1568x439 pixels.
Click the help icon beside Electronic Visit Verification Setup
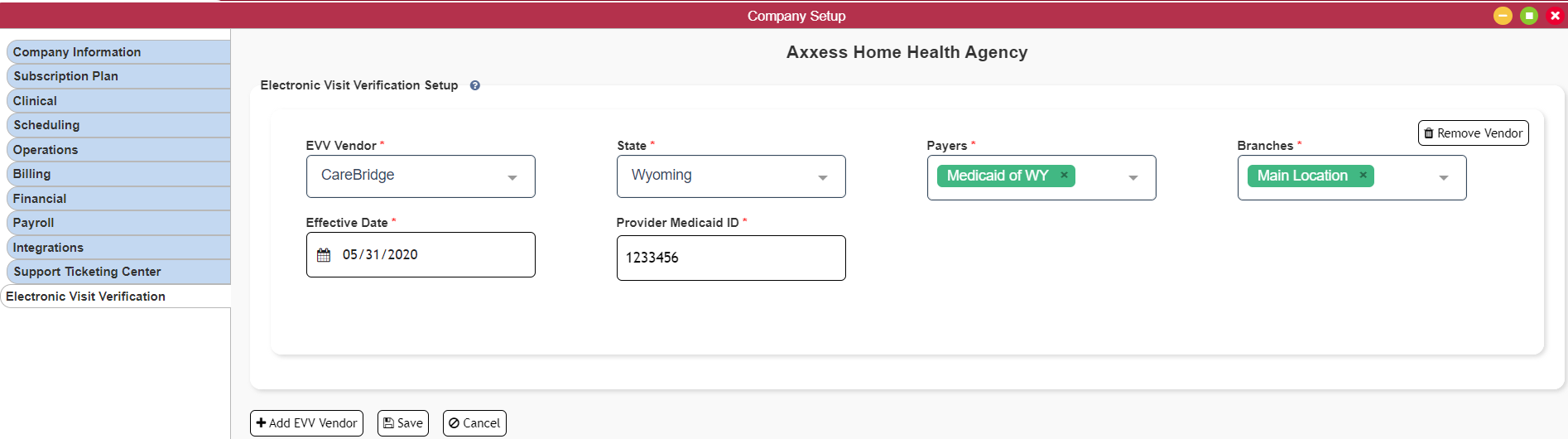pos(475,85)
